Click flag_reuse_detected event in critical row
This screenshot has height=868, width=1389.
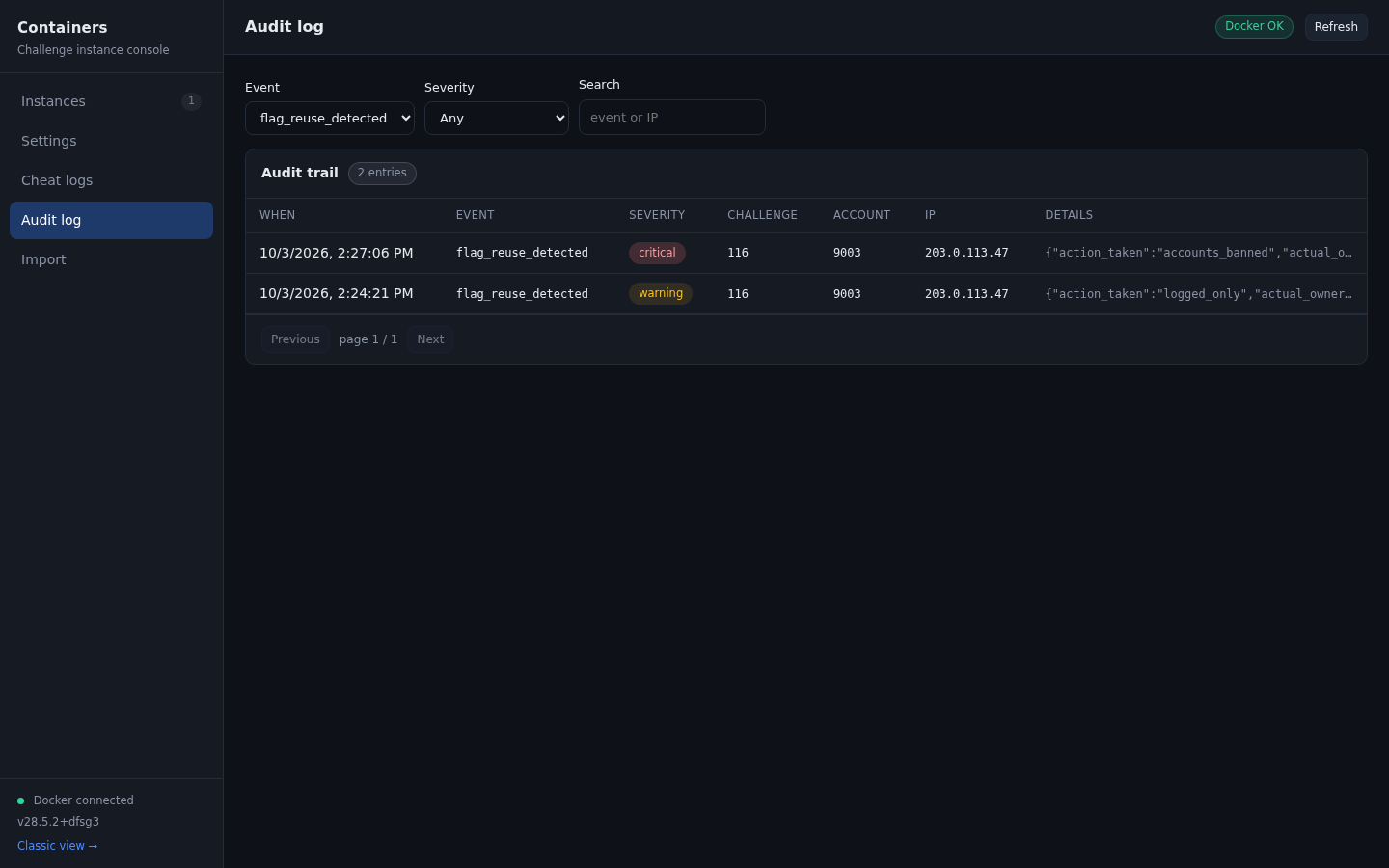point(522,253)
